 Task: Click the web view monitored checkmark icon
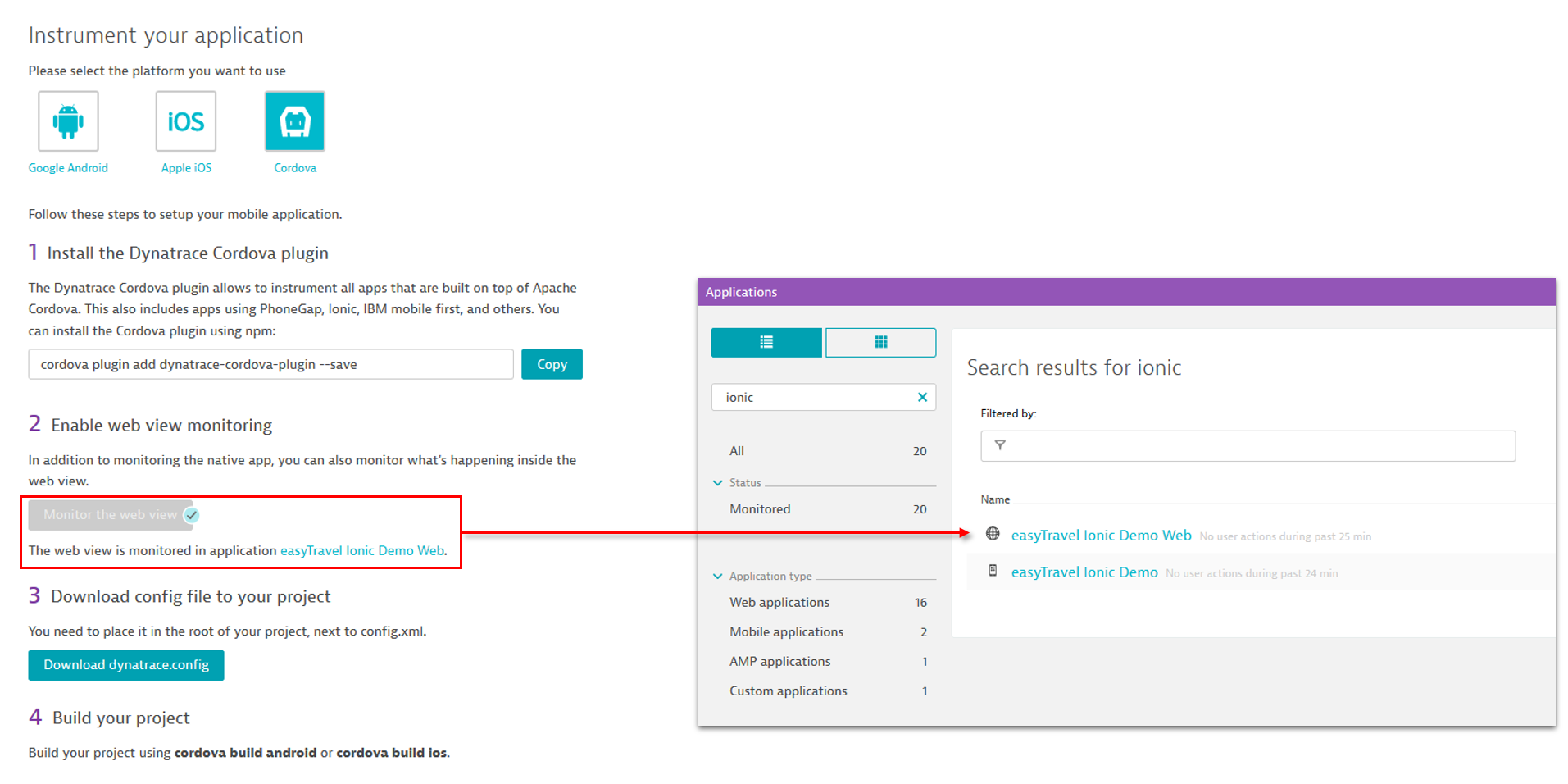click(x=192, y=515)
